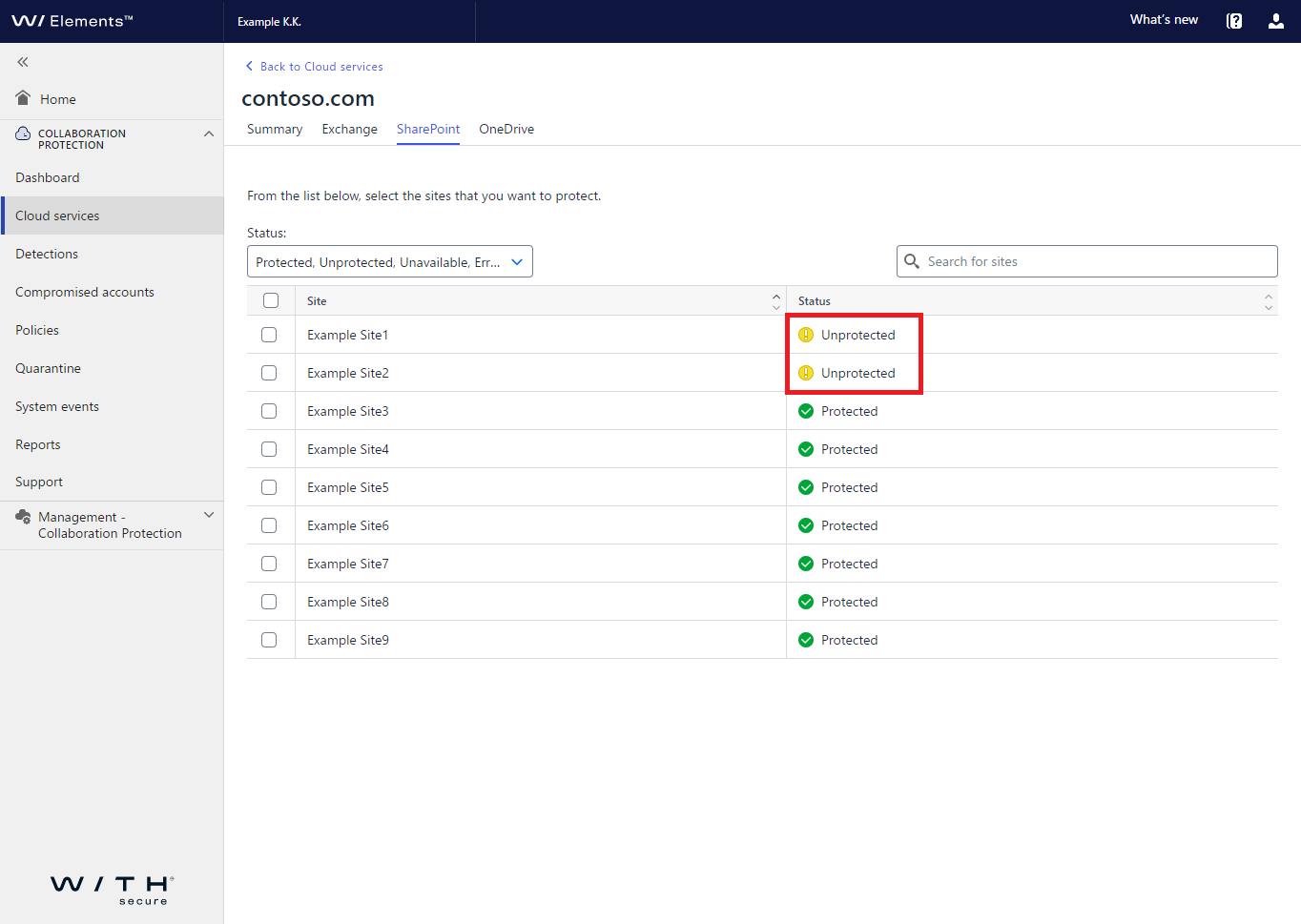The width and height of the screenshot is (1301, 924).
Task: Click the Status column header label
Action: [x=814, y=301]
